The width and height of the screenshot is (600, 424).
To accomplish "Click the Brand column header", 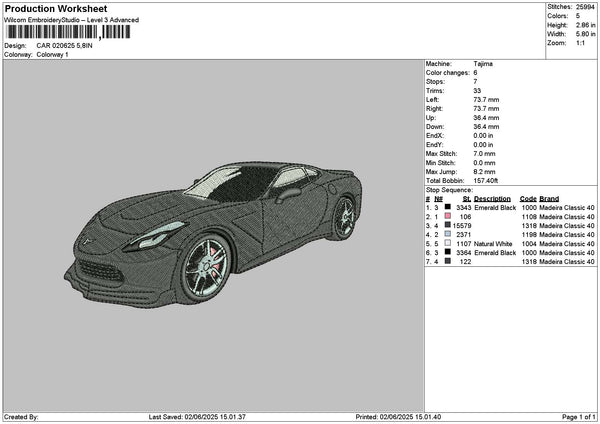I will (549, 199).
